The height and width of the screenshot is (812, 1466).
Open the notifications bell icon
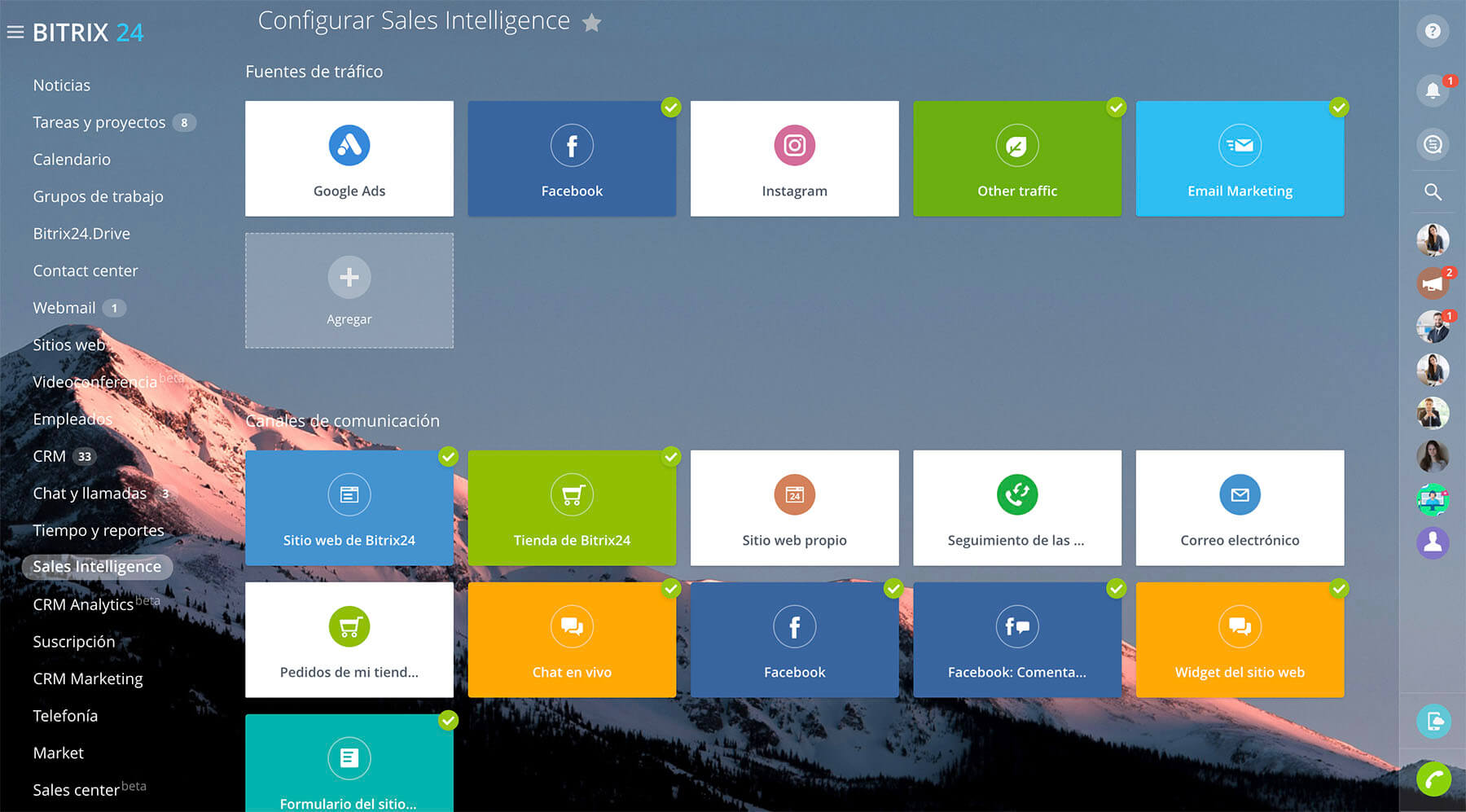pyautogui.click(x=1433, y=90)
